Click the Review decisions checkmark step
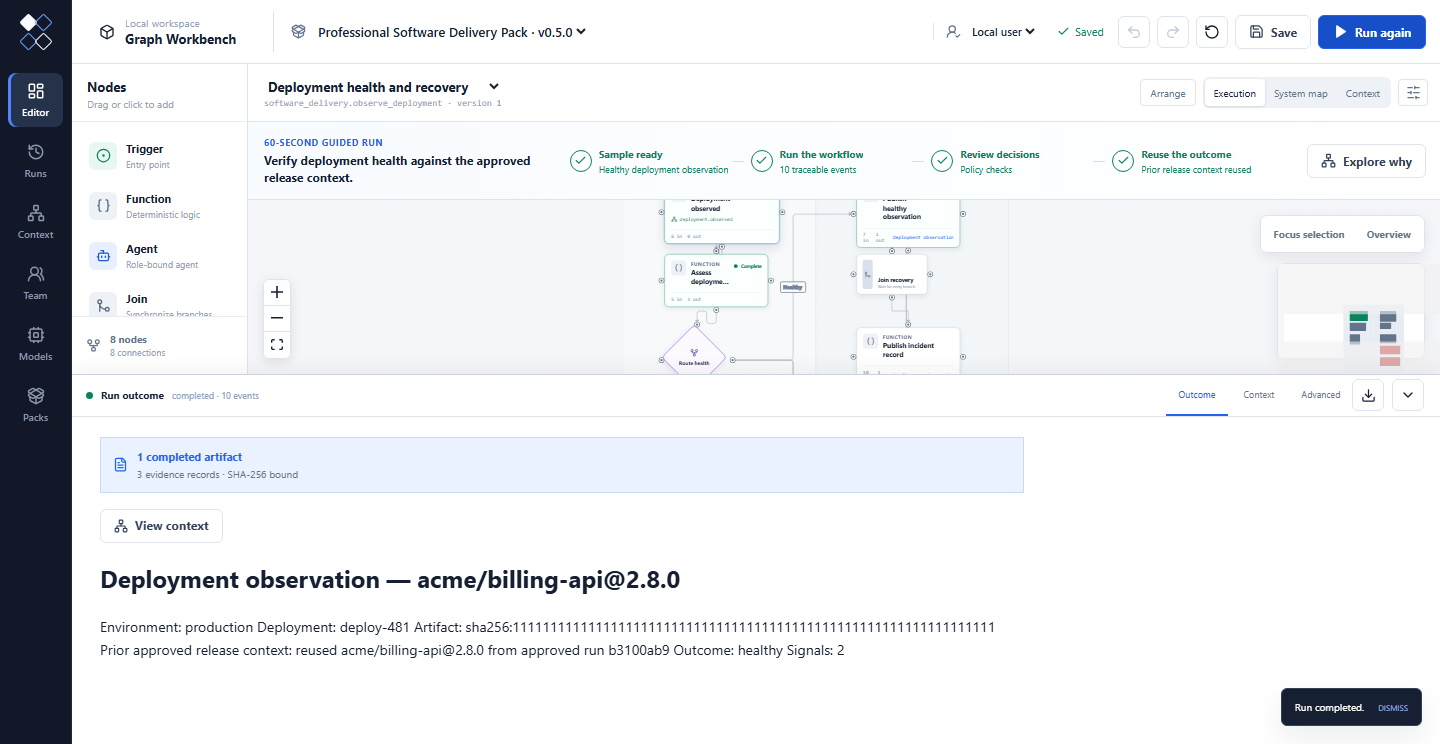This screenshot has width=1440, height=744. [x=986, y=162]
